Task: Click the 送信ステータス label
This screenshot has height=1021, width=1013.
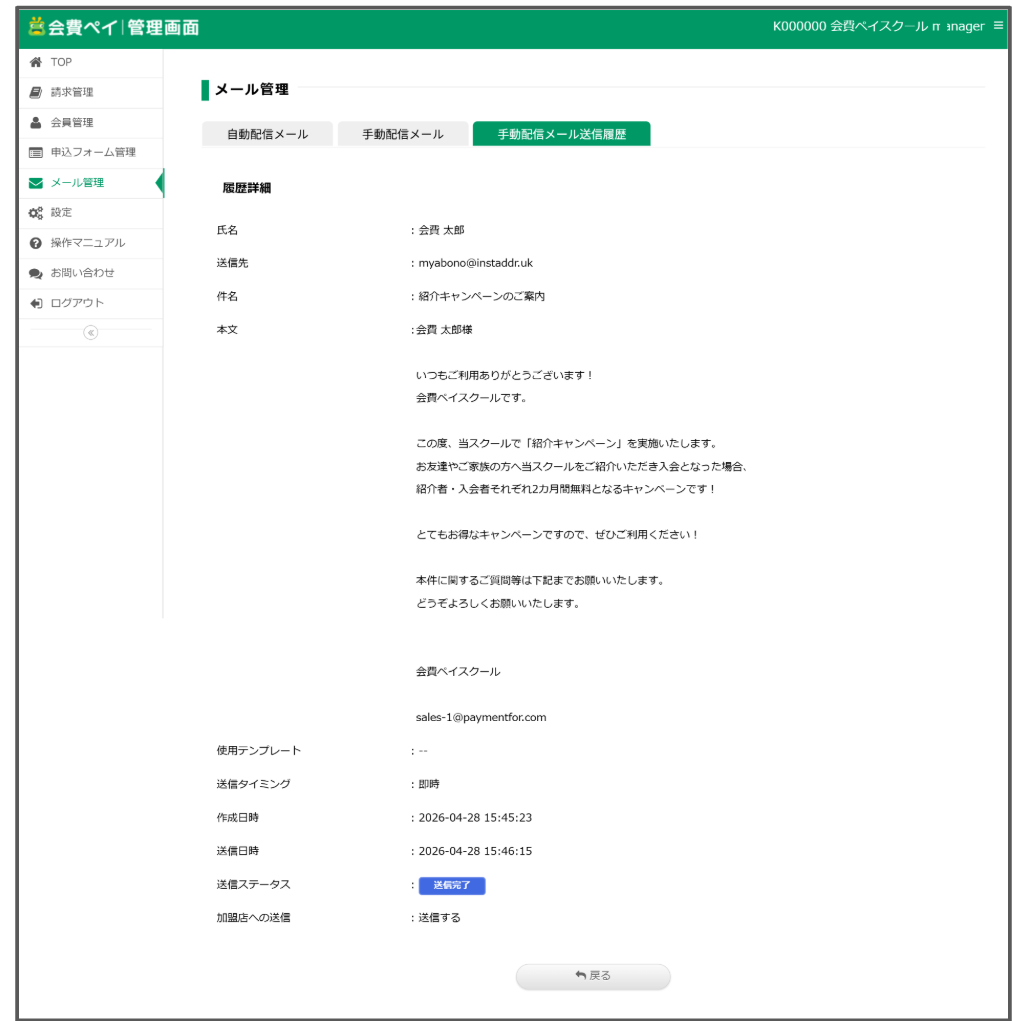Action: pos(253,885)
